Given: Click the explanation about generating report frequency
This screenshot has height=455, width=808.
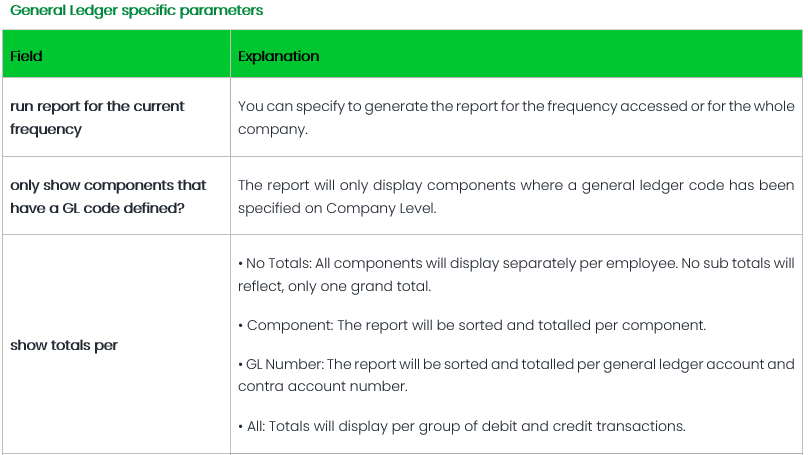Looking at the screenshot, I should tap(516, 117).
